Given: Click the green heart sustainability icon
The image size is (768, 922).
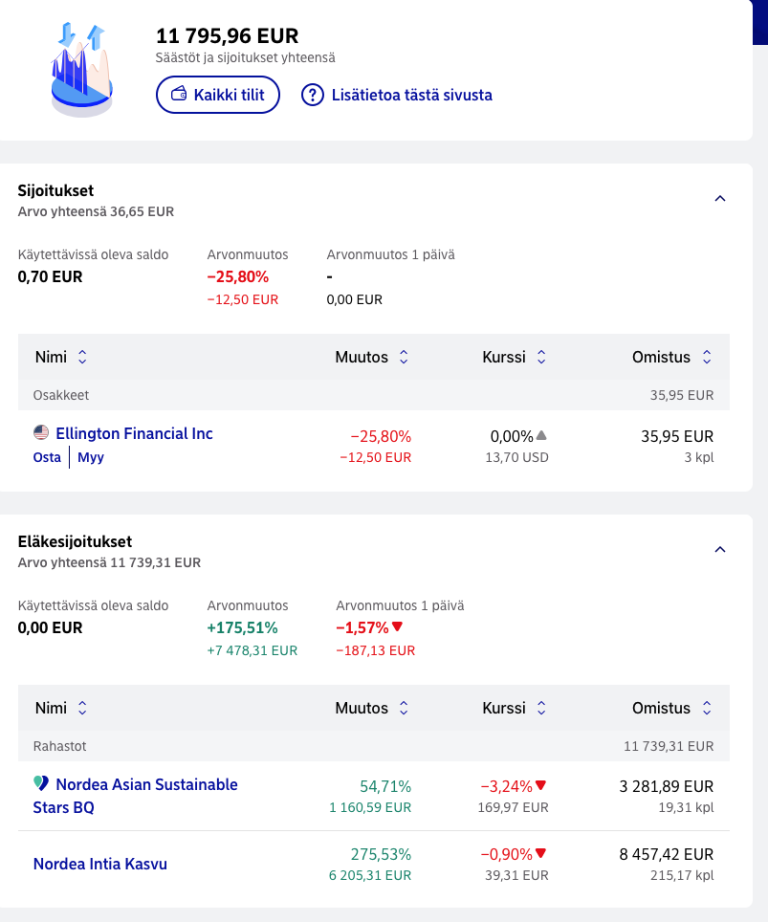Looking at the screenshot, I should [41, 783].
